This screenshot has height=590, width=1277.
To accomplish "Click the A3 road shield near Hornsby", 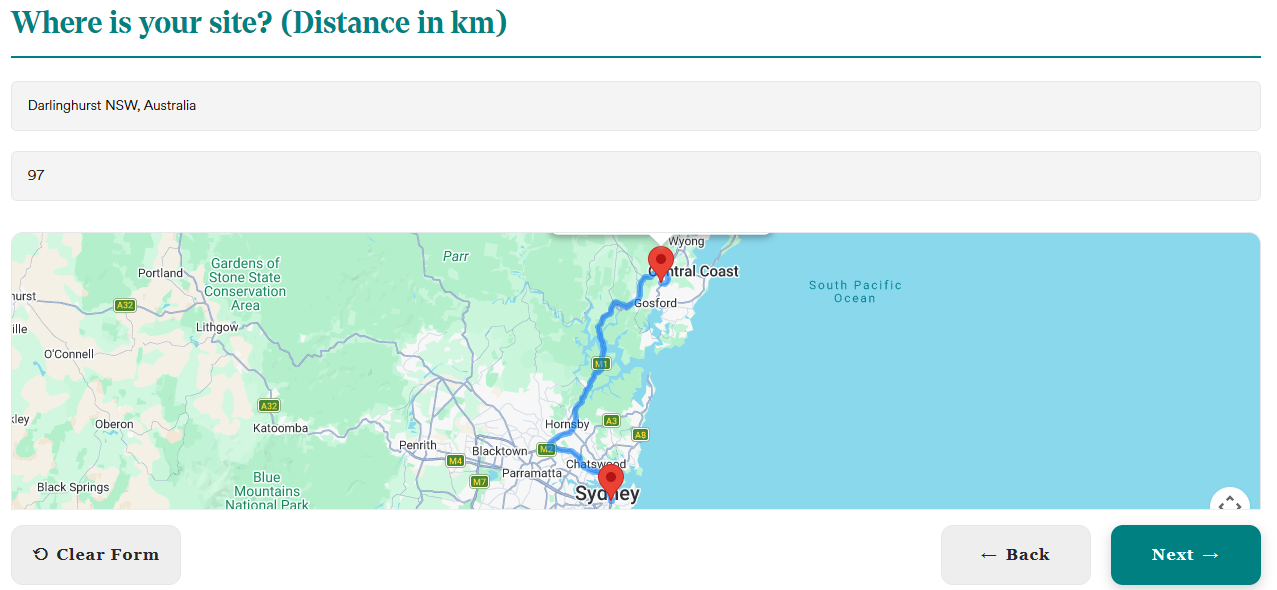I will click(x=612, y=421).
